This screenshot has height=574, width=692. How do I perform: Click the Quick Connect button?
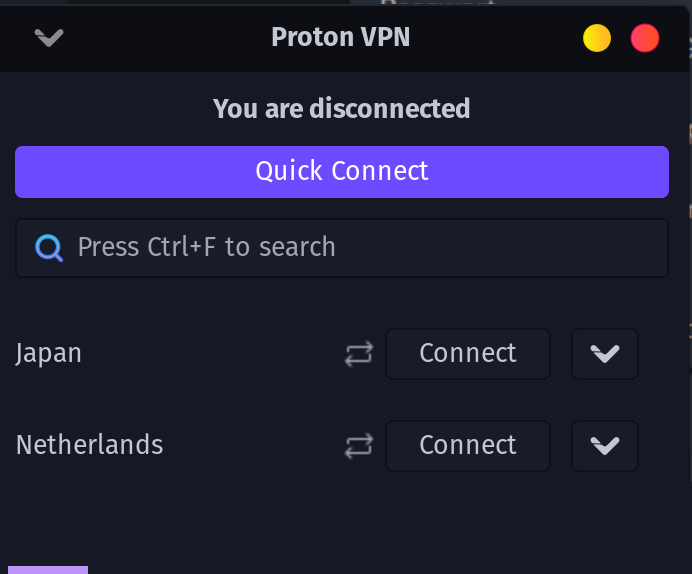click(341, 171)
